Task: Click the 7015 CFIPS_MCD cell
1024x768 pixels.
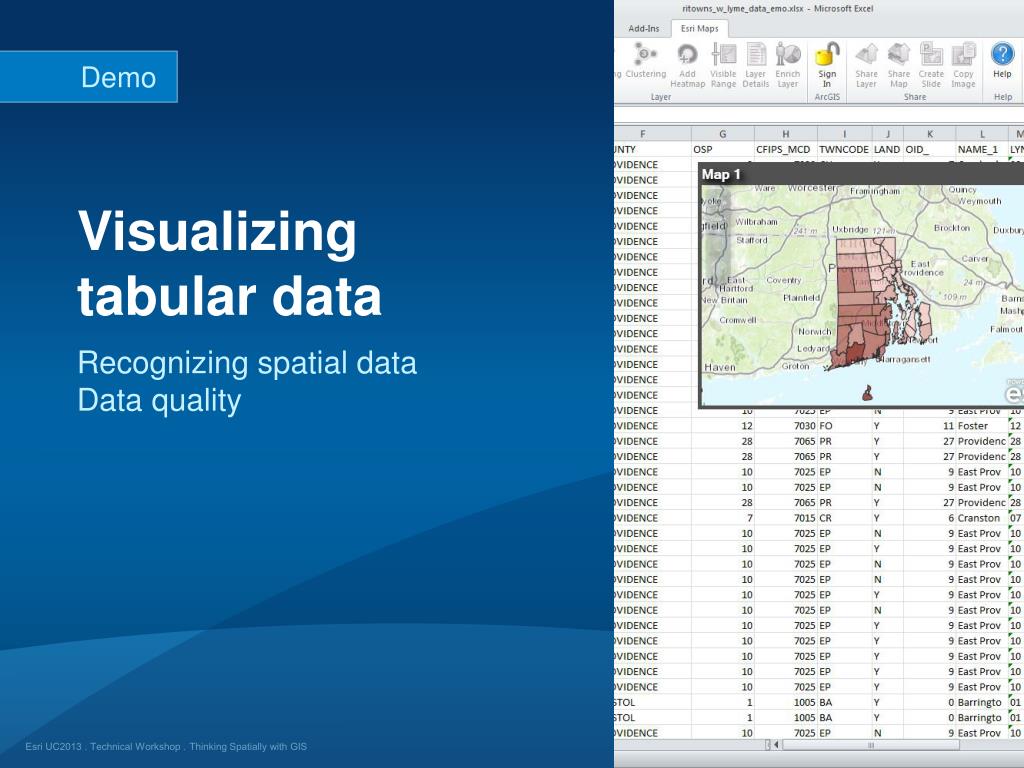Action: click(786, 518)
